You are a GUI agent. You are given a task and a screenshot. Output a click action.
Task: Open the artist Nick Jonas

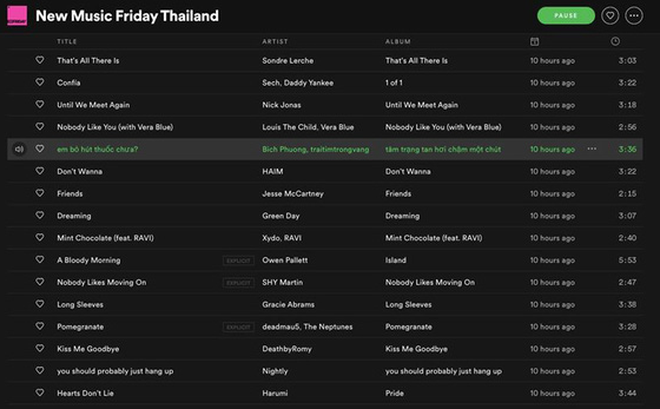click(x=282, y=105)
